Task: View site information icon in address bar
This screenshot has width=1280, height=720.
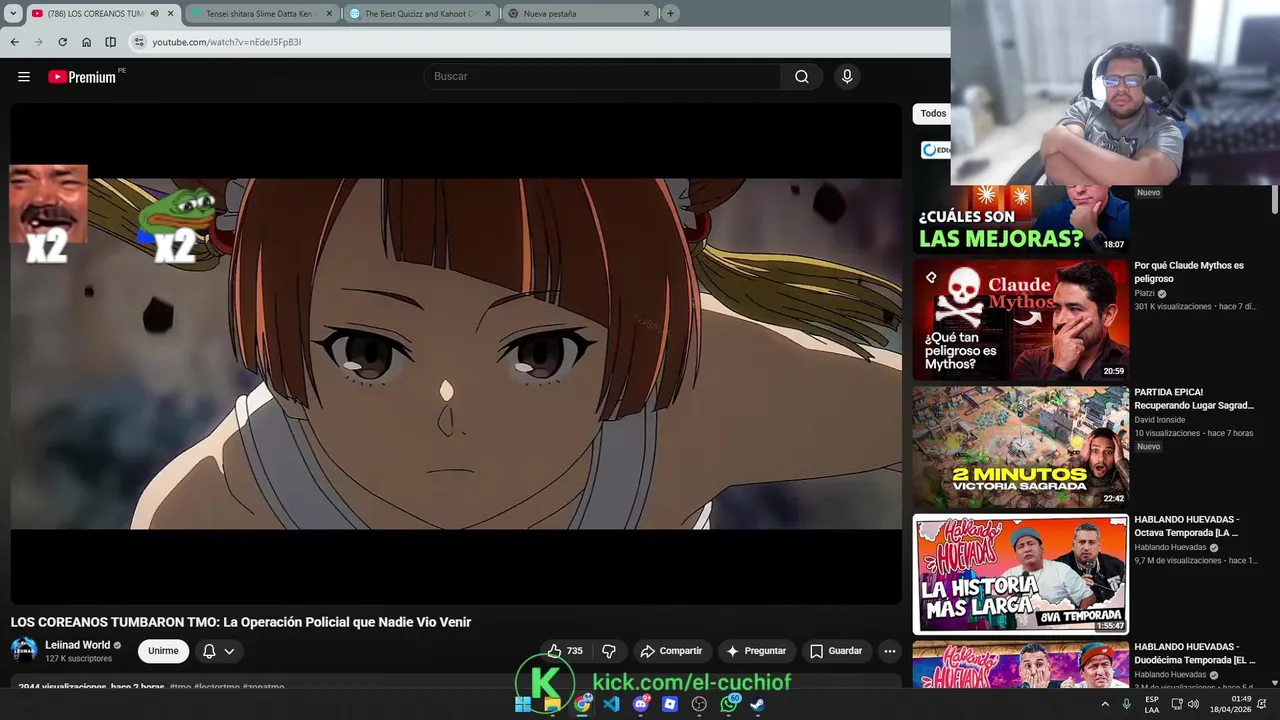Action: coord(139,42)
